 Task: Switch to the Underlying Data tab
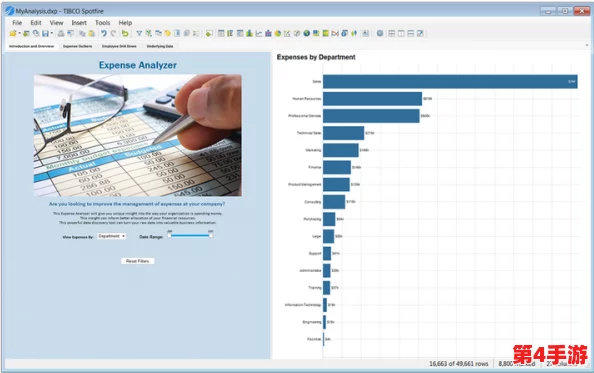[160, 46]
